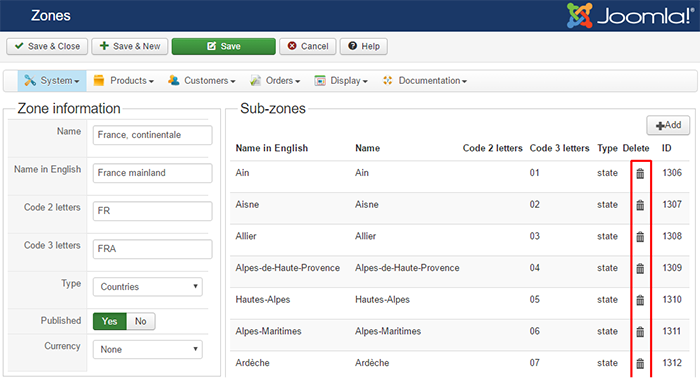The width and height of the screenshot is (700, 378).
Task: Open the Currency dropdown showing None
Action: 148,349
